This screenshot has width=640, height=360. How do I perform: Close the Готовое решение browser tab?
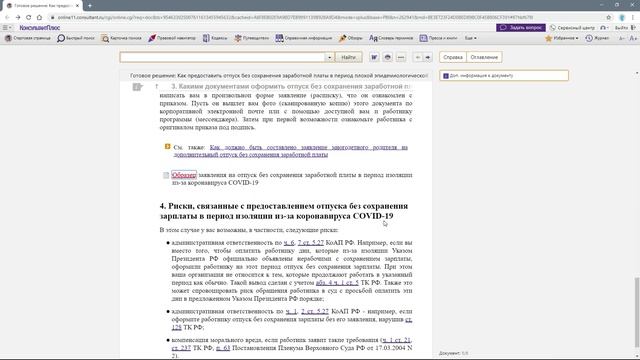coord(77,5)
